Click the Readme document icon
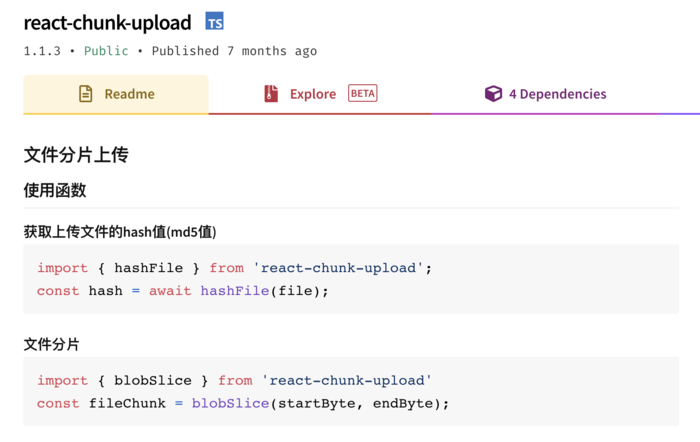Image resolution: width=700 pixels, height=442 pixels. coord(86,94)
